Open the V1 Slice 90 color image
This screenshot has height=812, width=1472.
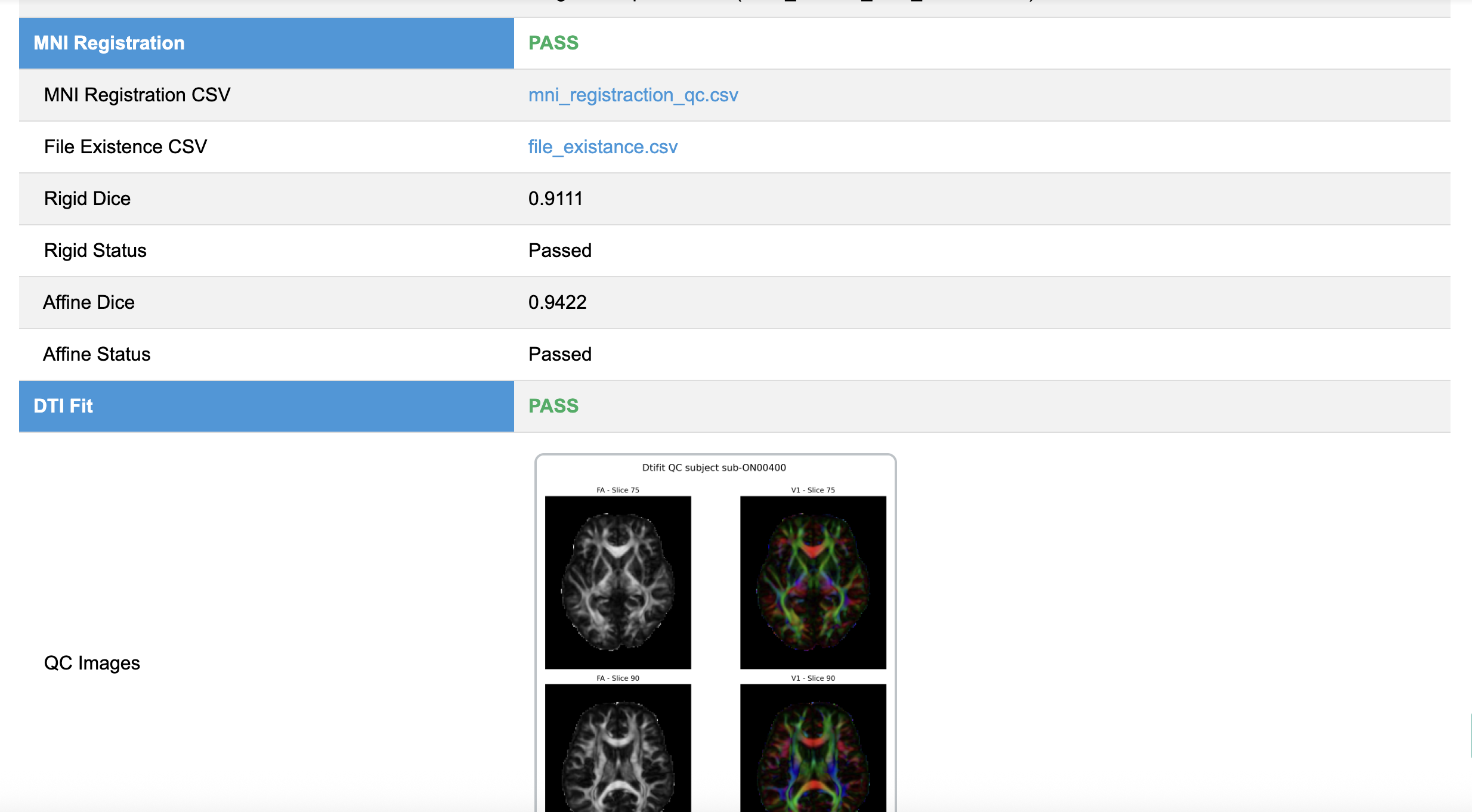tap(813, 748)
